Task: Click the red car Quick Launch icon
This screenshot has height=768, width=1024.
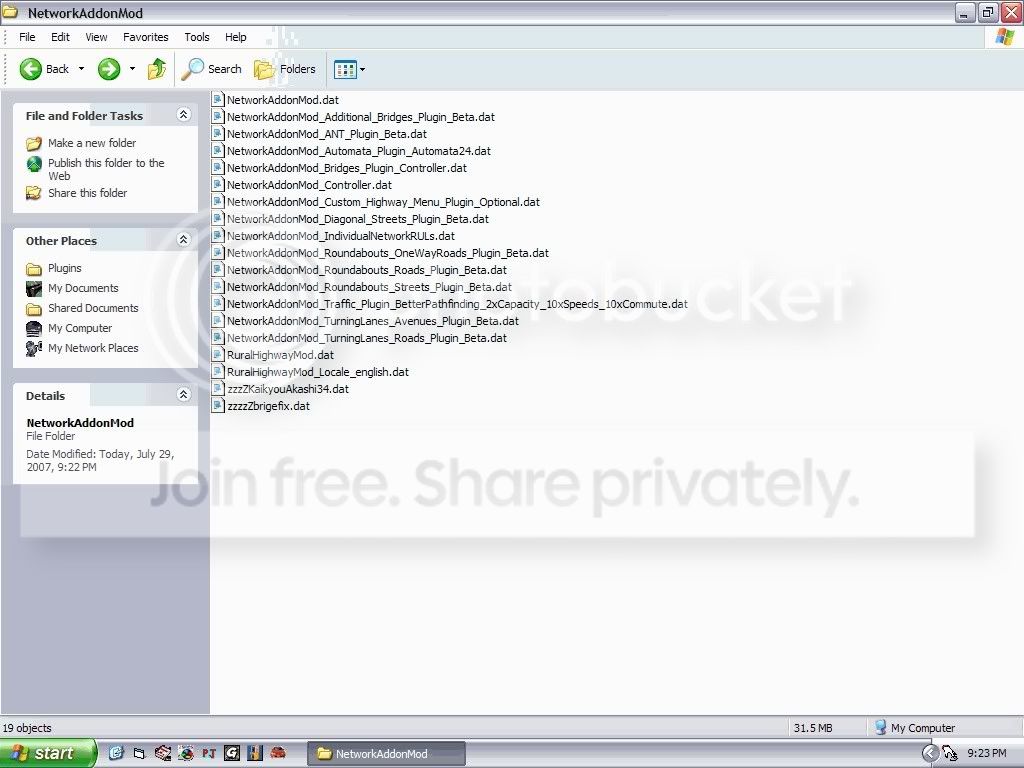Action: [278, 753]
